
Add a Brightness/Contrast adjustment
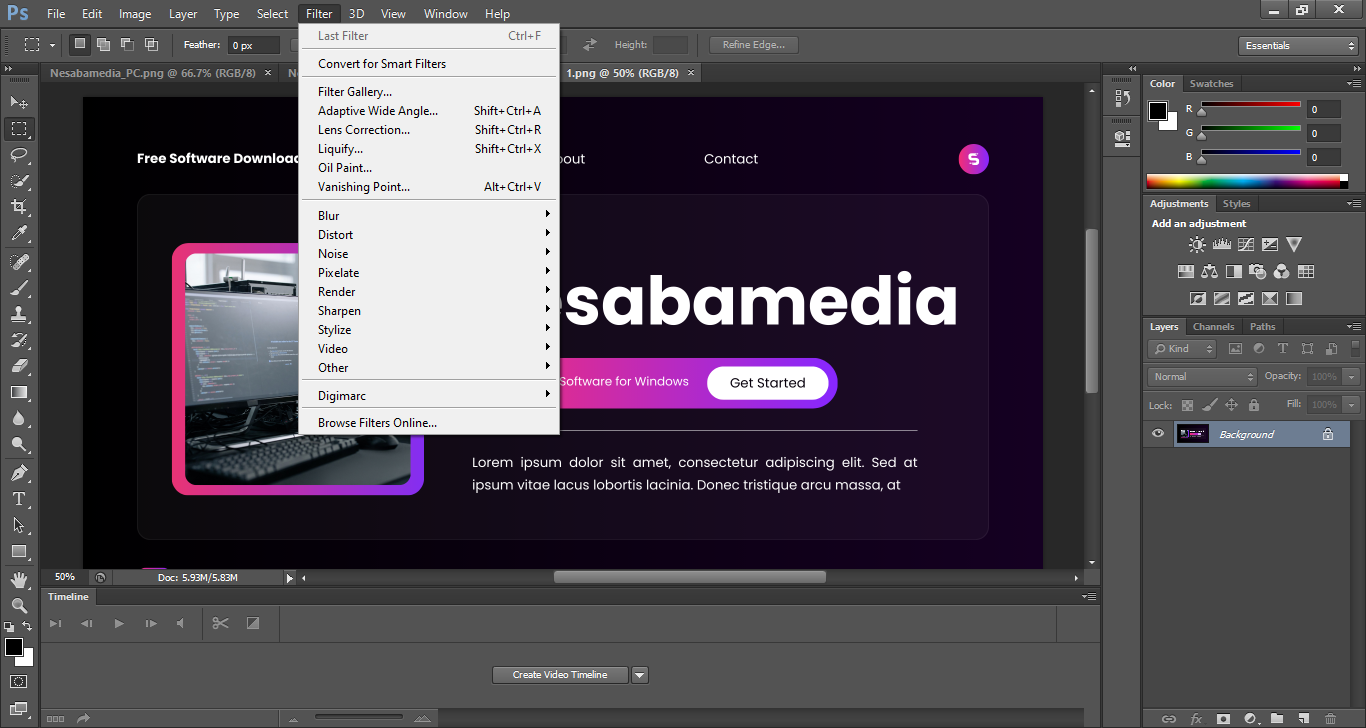pos(1197,244)
